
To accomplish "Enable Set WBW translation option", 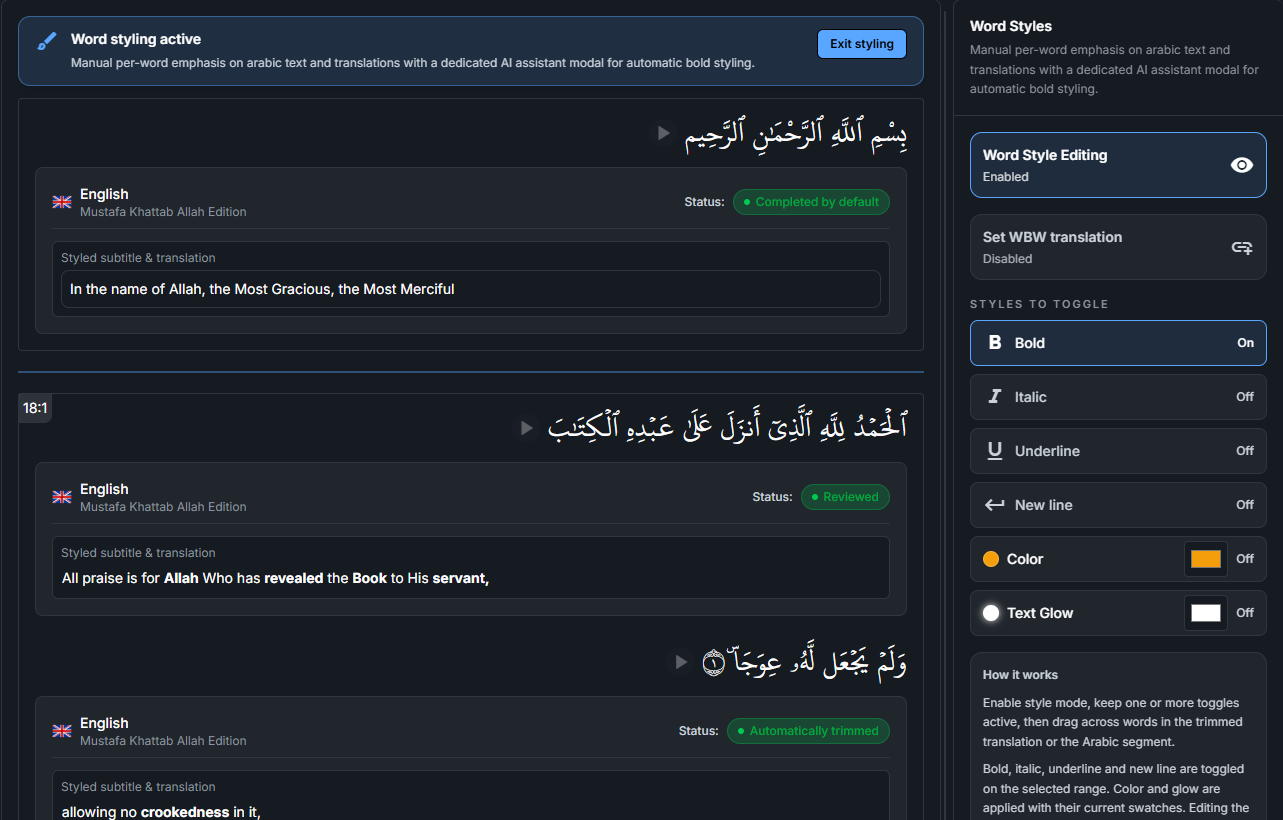I will click(x=1118, y=247).
